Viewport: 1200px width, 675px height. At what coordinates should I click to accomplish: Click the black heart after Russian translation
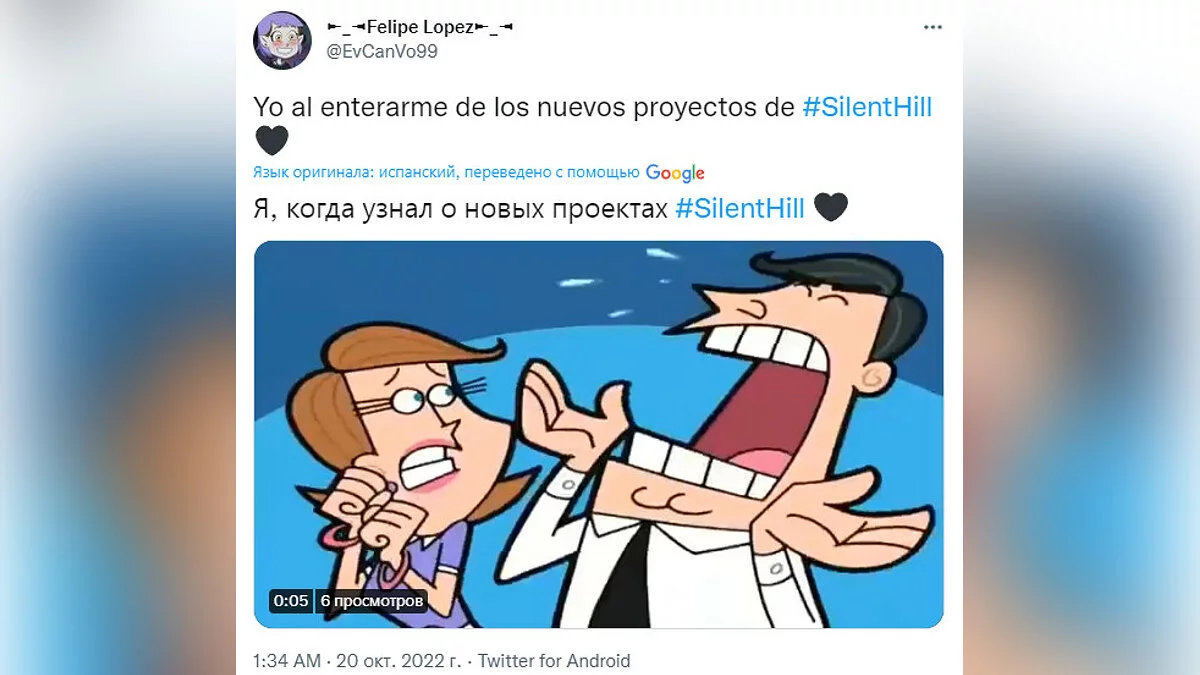pyautogui.click(x=831, y=208)
